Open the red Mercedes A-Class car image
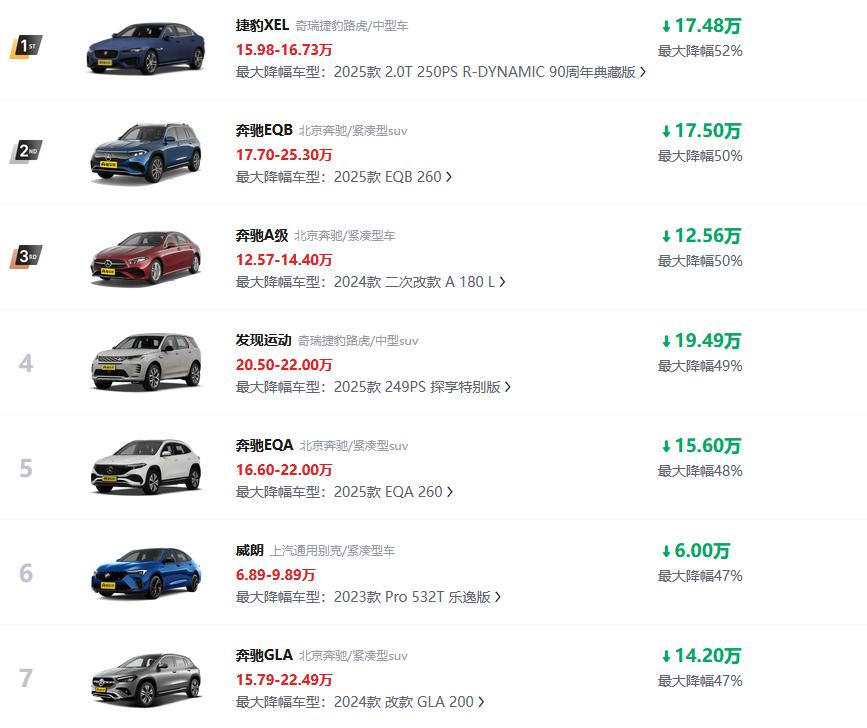 146,257
